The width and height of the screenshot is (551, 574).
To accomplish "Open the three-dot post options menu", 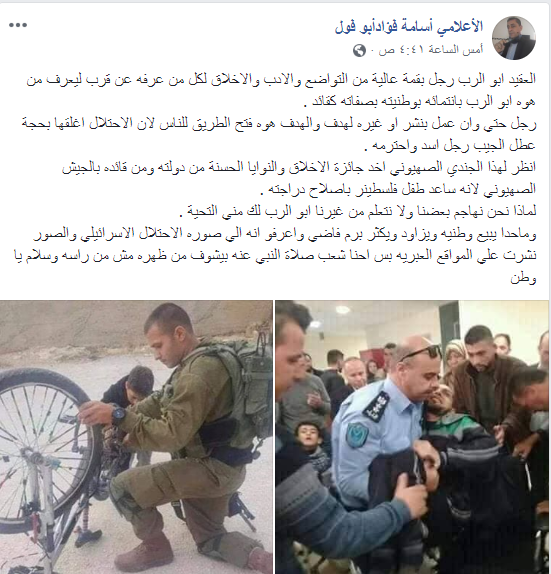I will pos(18,25).
